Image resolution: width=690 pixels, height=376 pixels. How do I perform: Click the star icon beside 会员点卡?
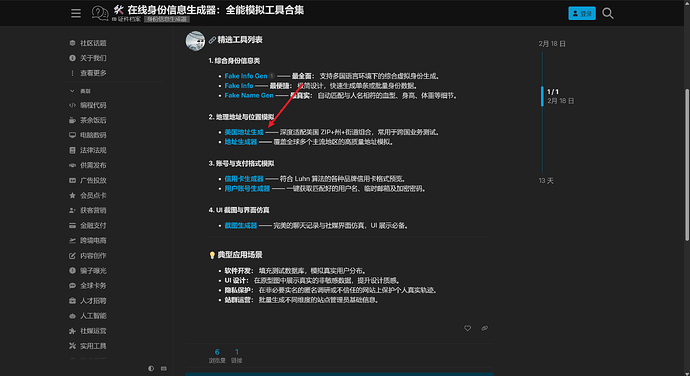coord(72,195)
